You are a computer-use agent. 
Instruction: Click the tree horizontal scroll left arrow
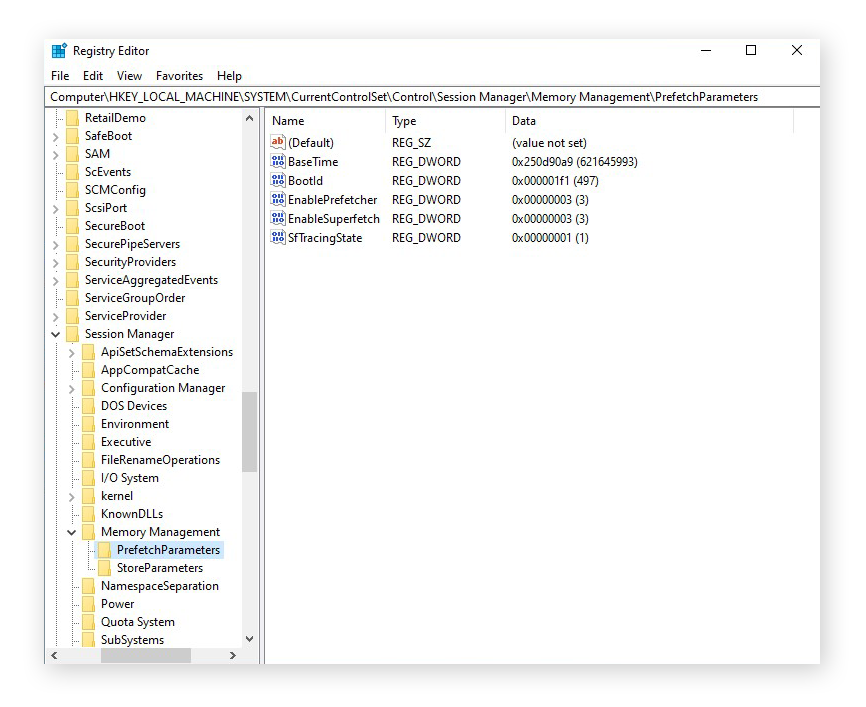(x=54, y=656)
